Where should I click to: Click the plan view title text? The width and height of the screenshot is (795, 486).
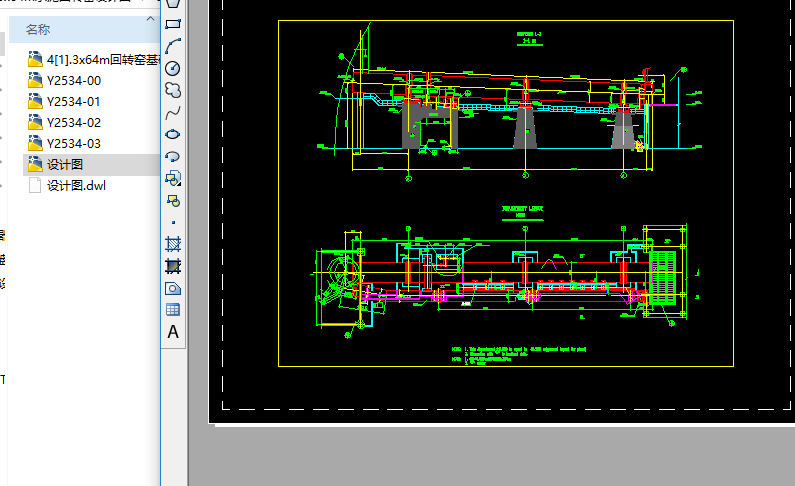(522, 212)
